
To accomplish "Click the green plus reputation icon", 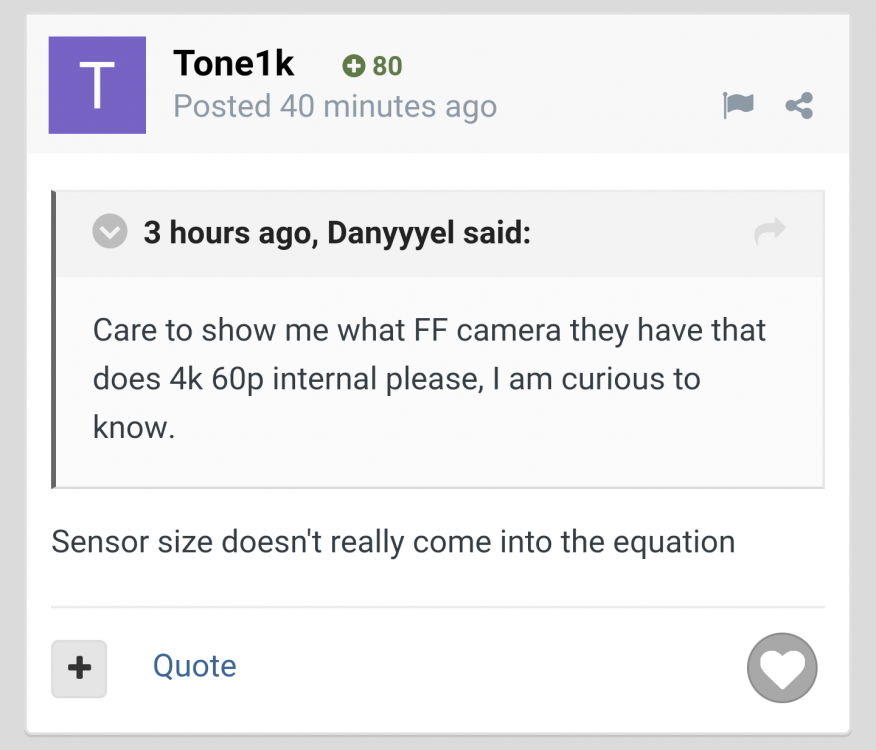I will (353, 67).
